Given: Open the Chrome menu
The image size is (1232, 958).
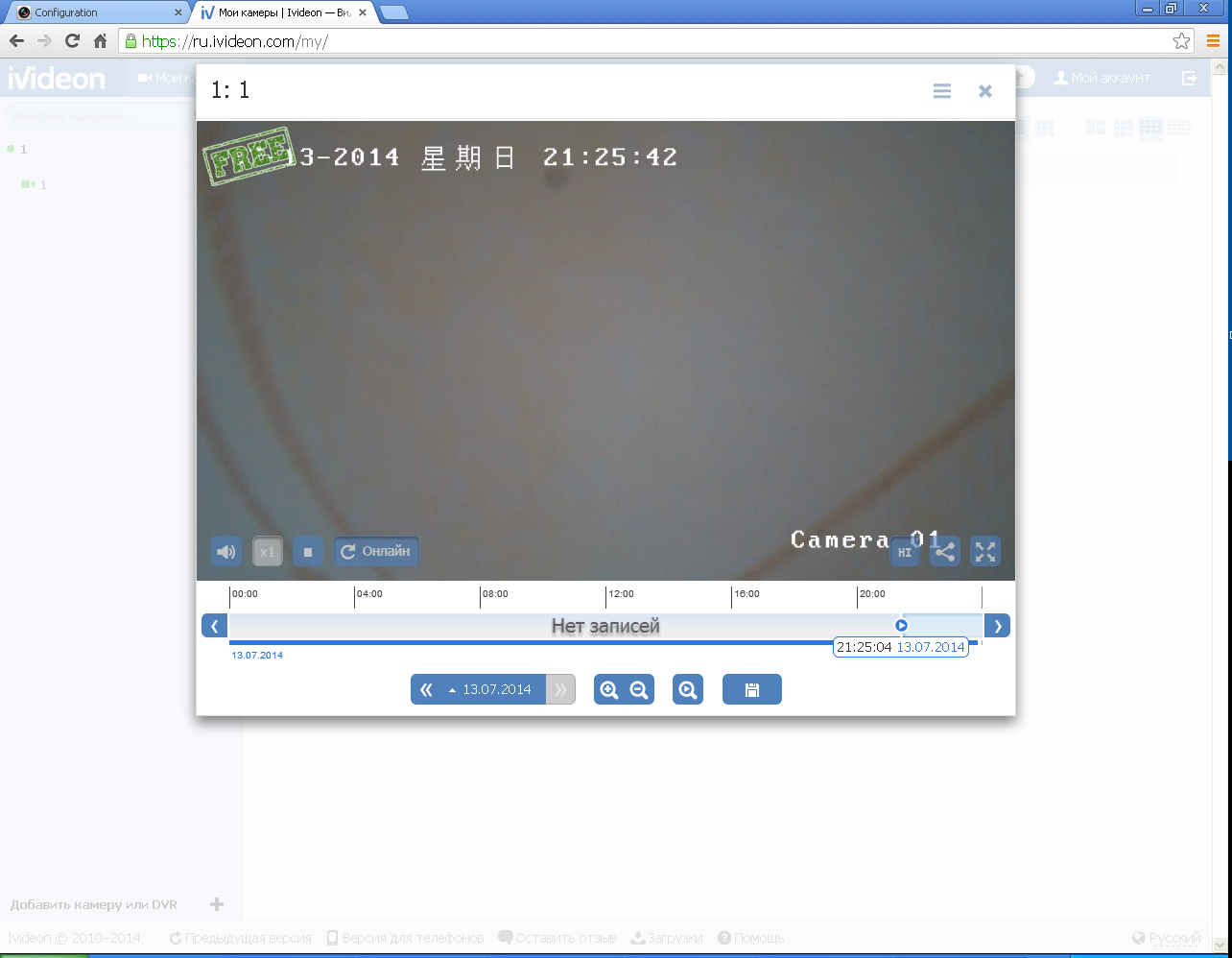Looking at the screenshot, I should point(1213,41).
